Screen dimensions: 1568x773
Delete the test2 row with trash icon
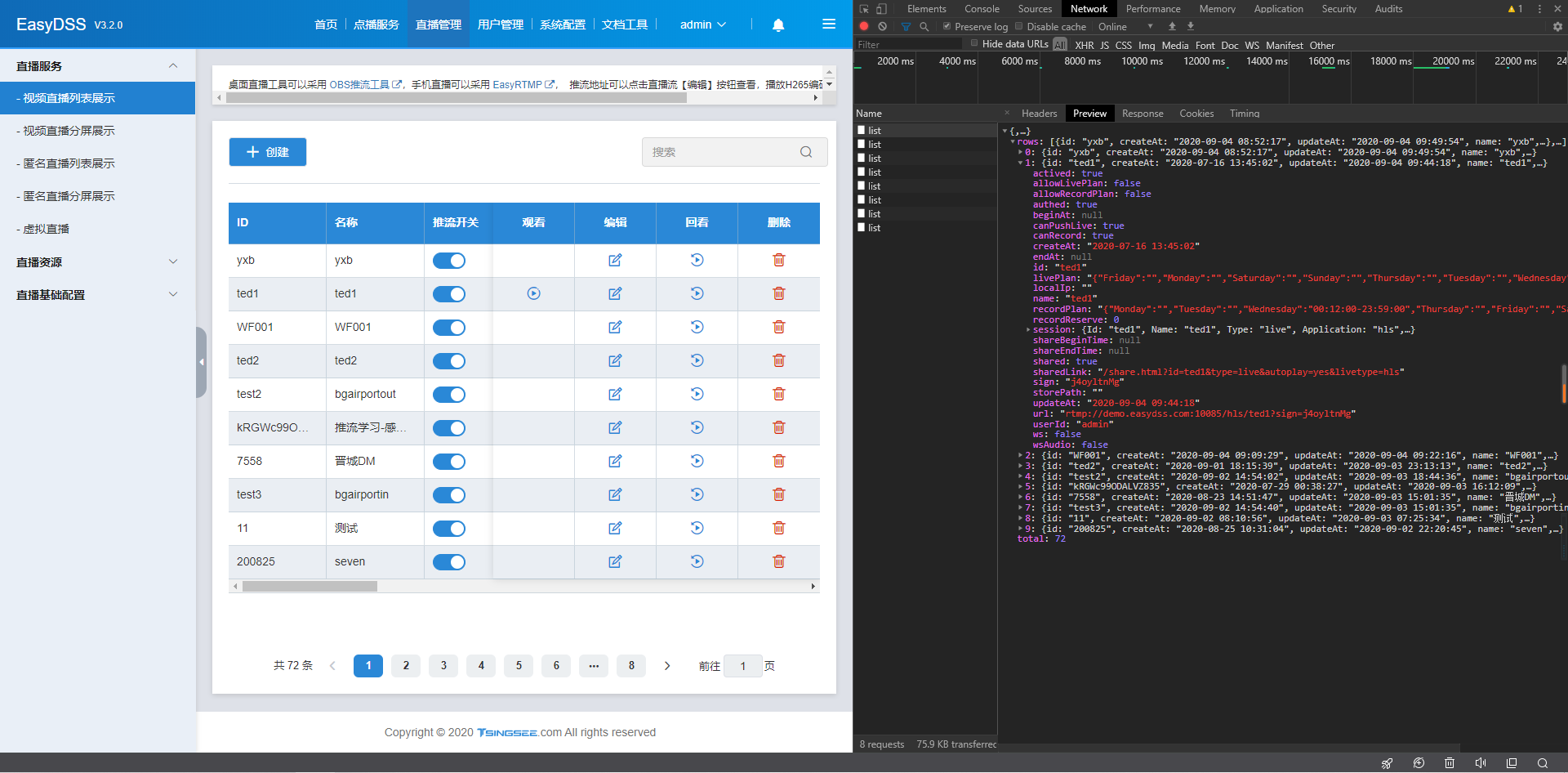[x=779, y=394]
